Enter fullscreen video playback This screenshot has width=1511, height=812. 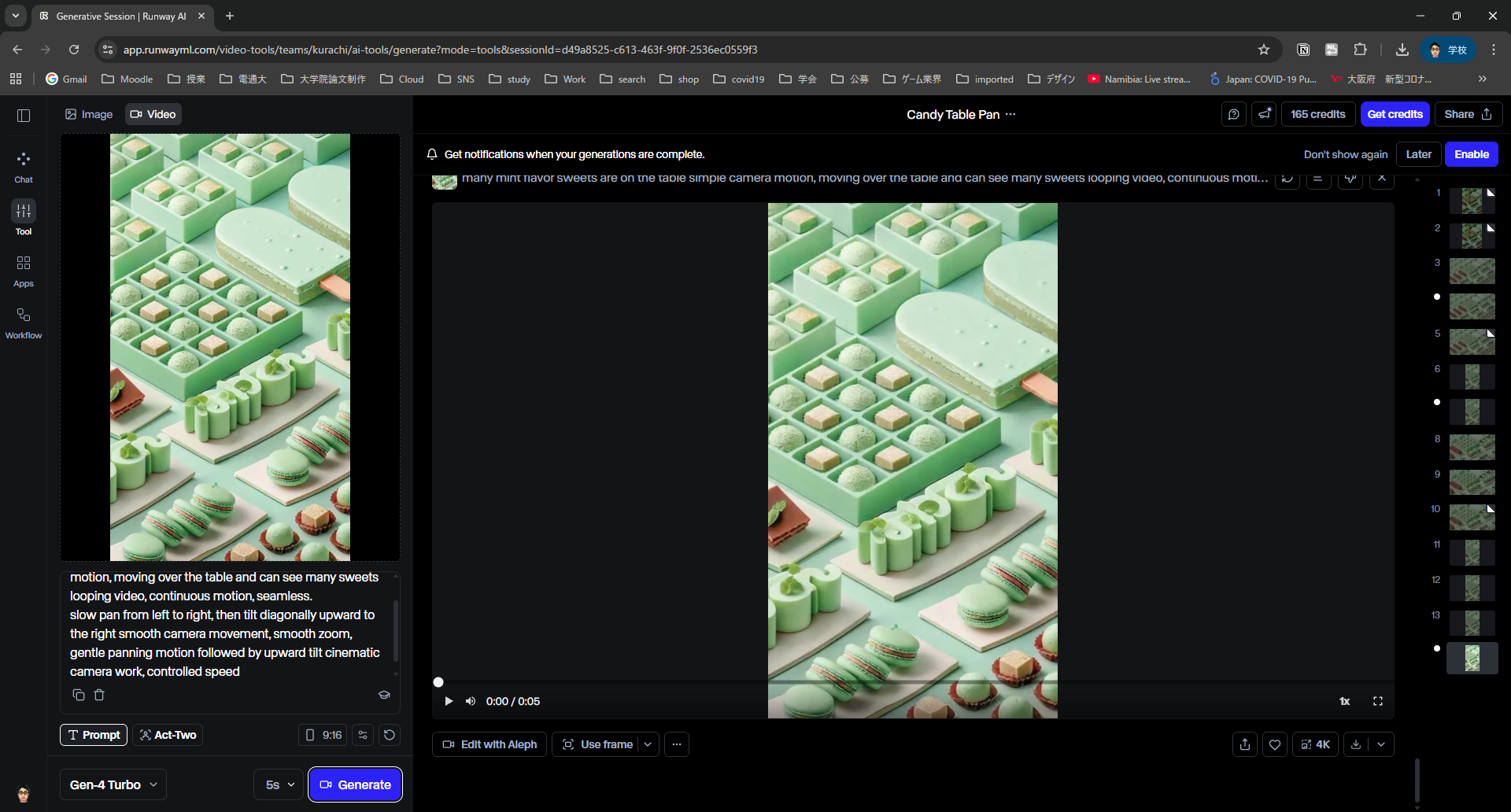click(1378, 701)
